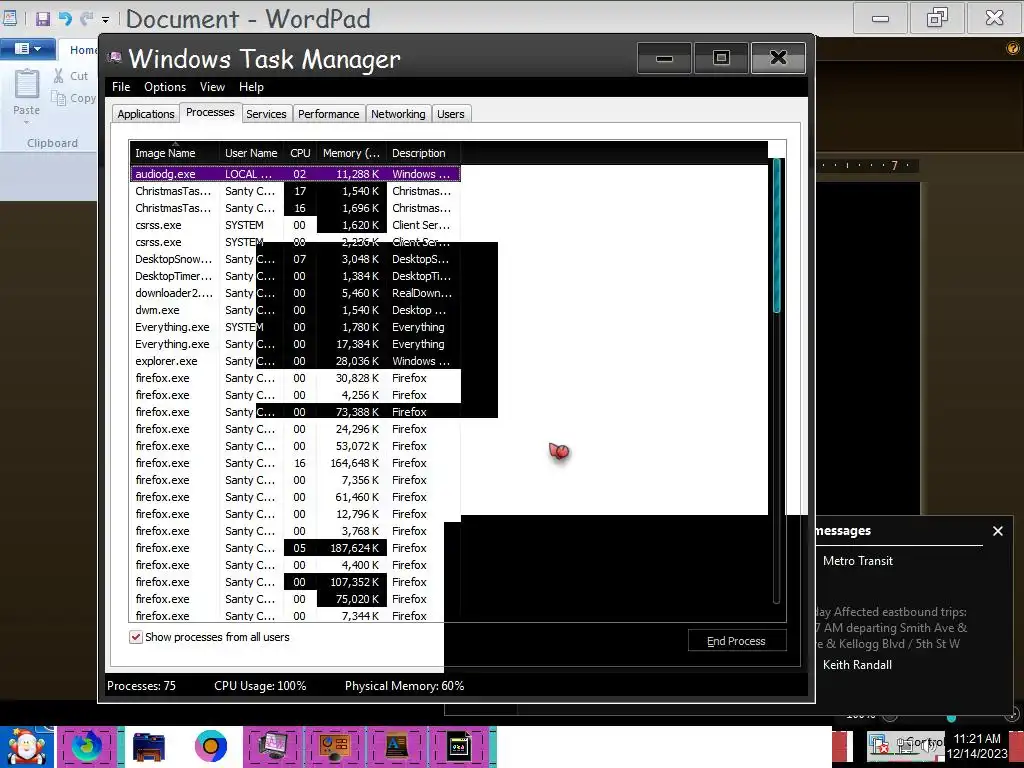Select the Processes tab

[x=210, y=112]
